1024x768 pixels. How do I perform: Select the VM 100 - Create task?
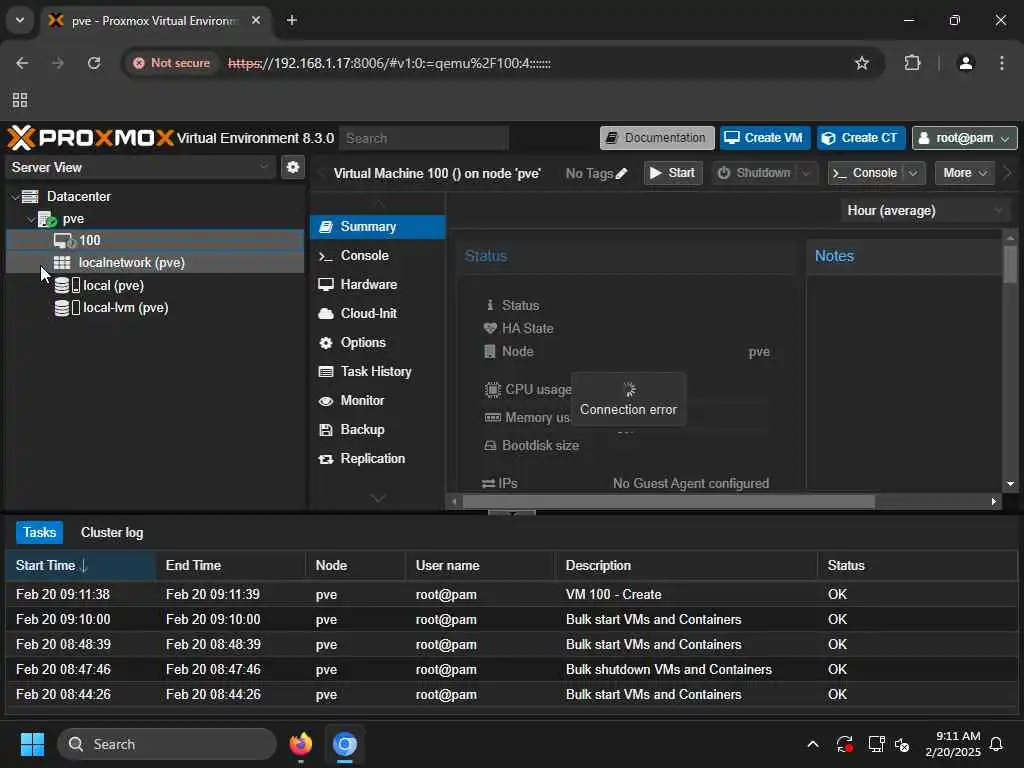[511, 594]
